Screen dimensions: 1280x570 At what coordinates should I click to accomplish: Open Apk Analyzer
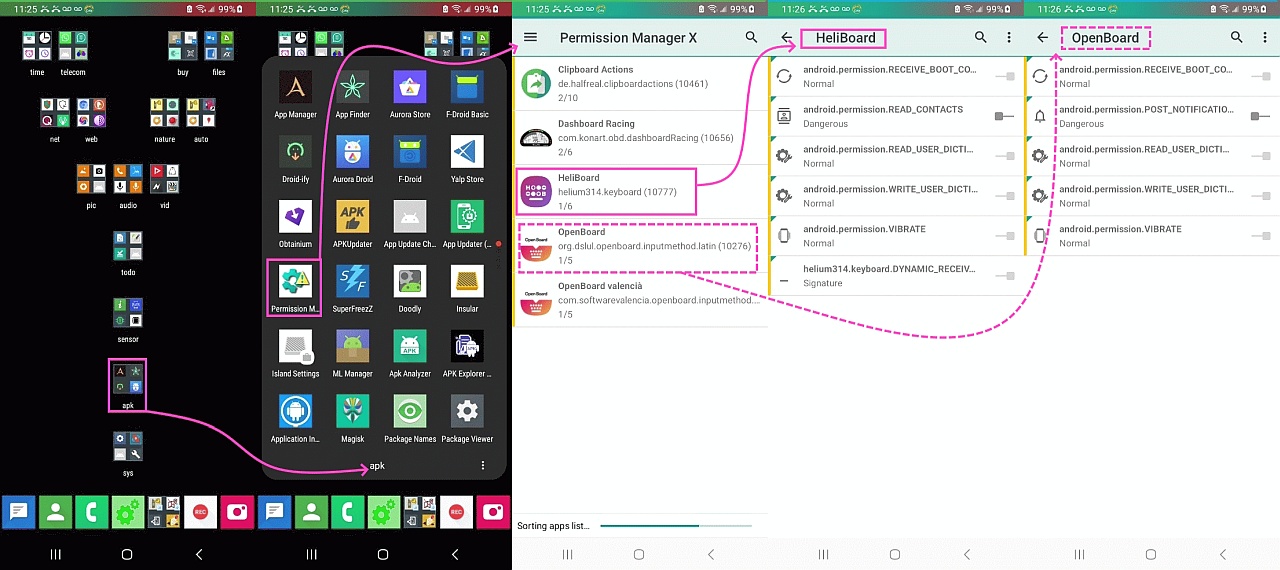(x=410, y=347)
